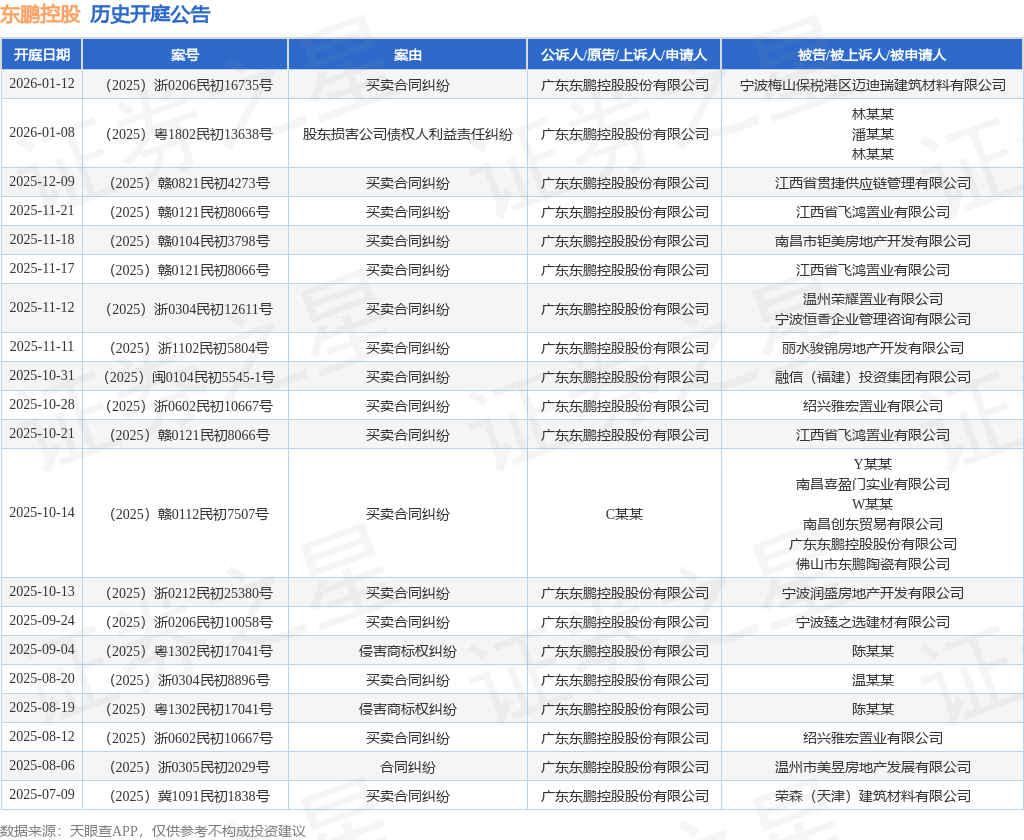The height and width of the screenshot is (840, 1024).
Task: Click case number 粤1802民初13638号
Action: [x=189, y=135]
